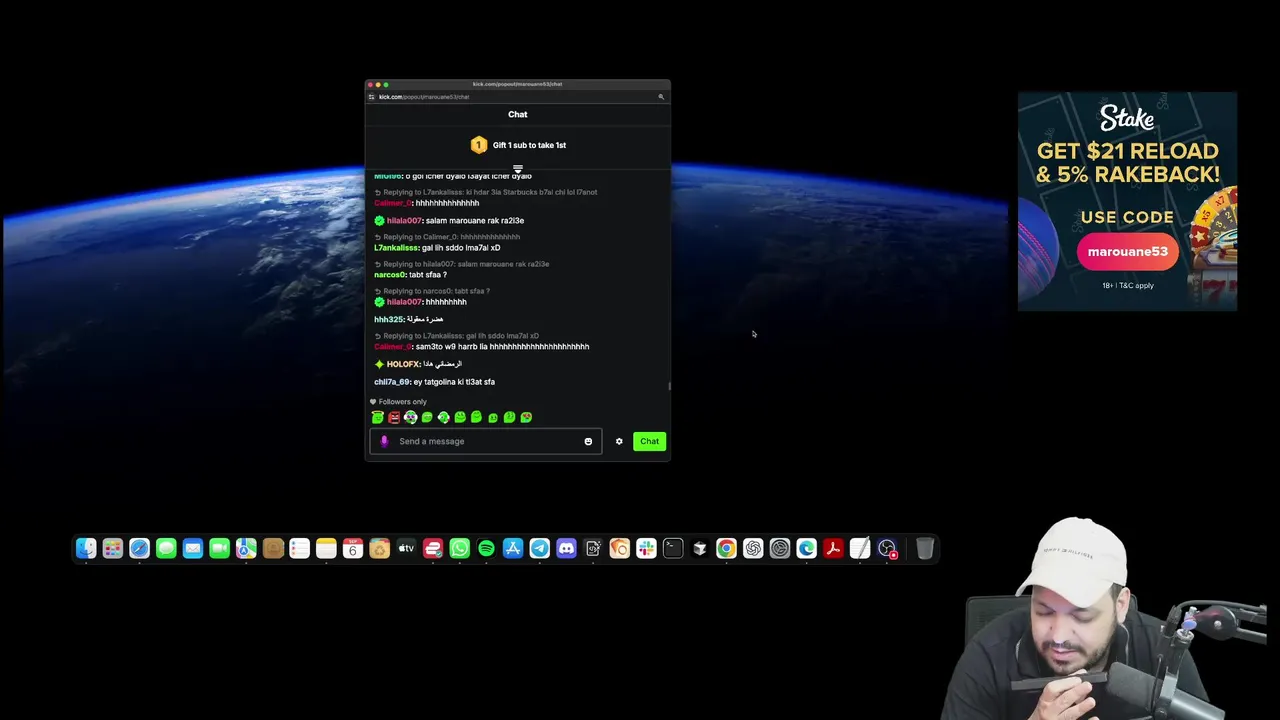Click username hhh325 in chat

pyautogui.click(x=389, y=319)
